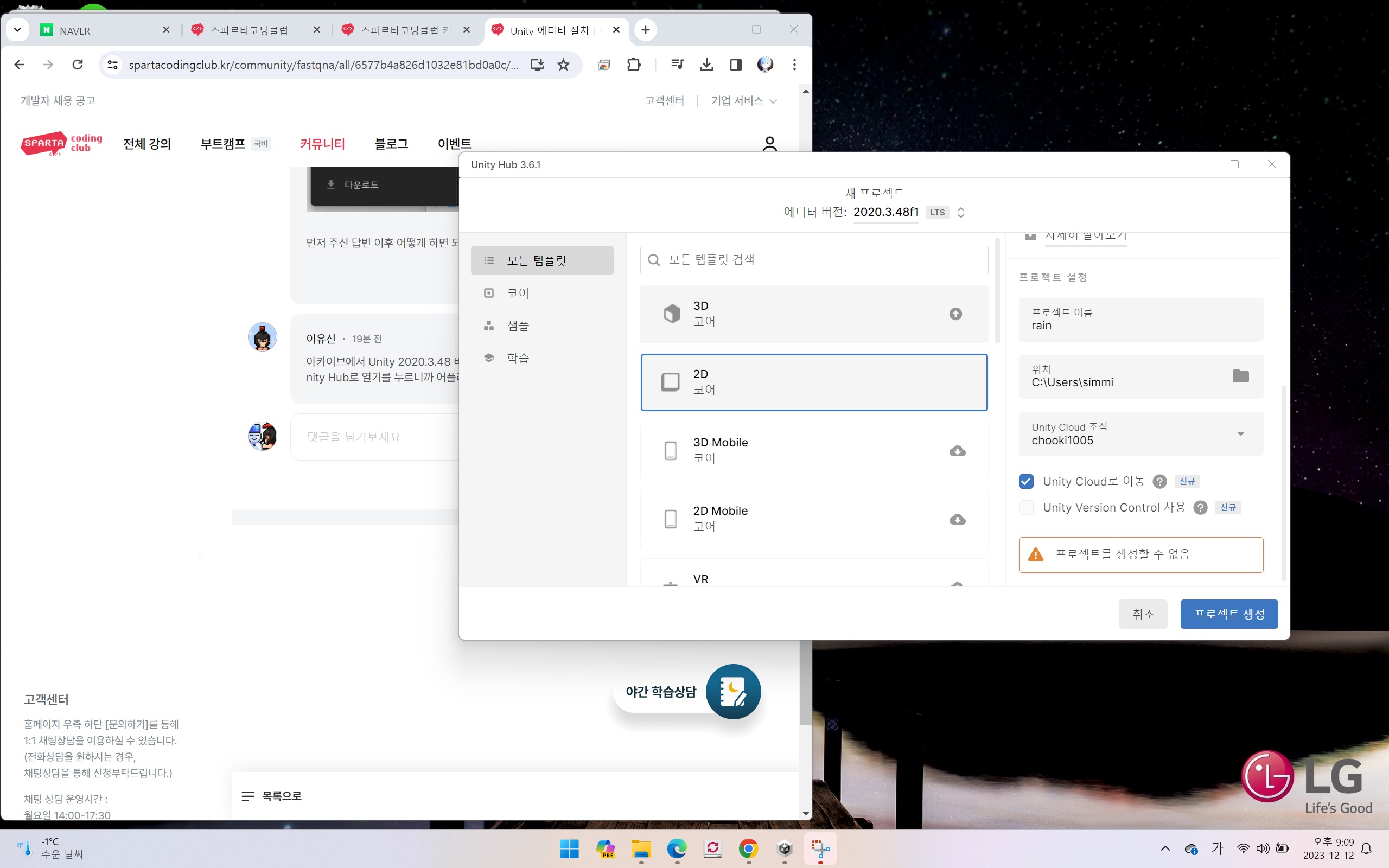Open Chrome downloads icon
This screenshot has height=868, width=1389.
[706, 65]
